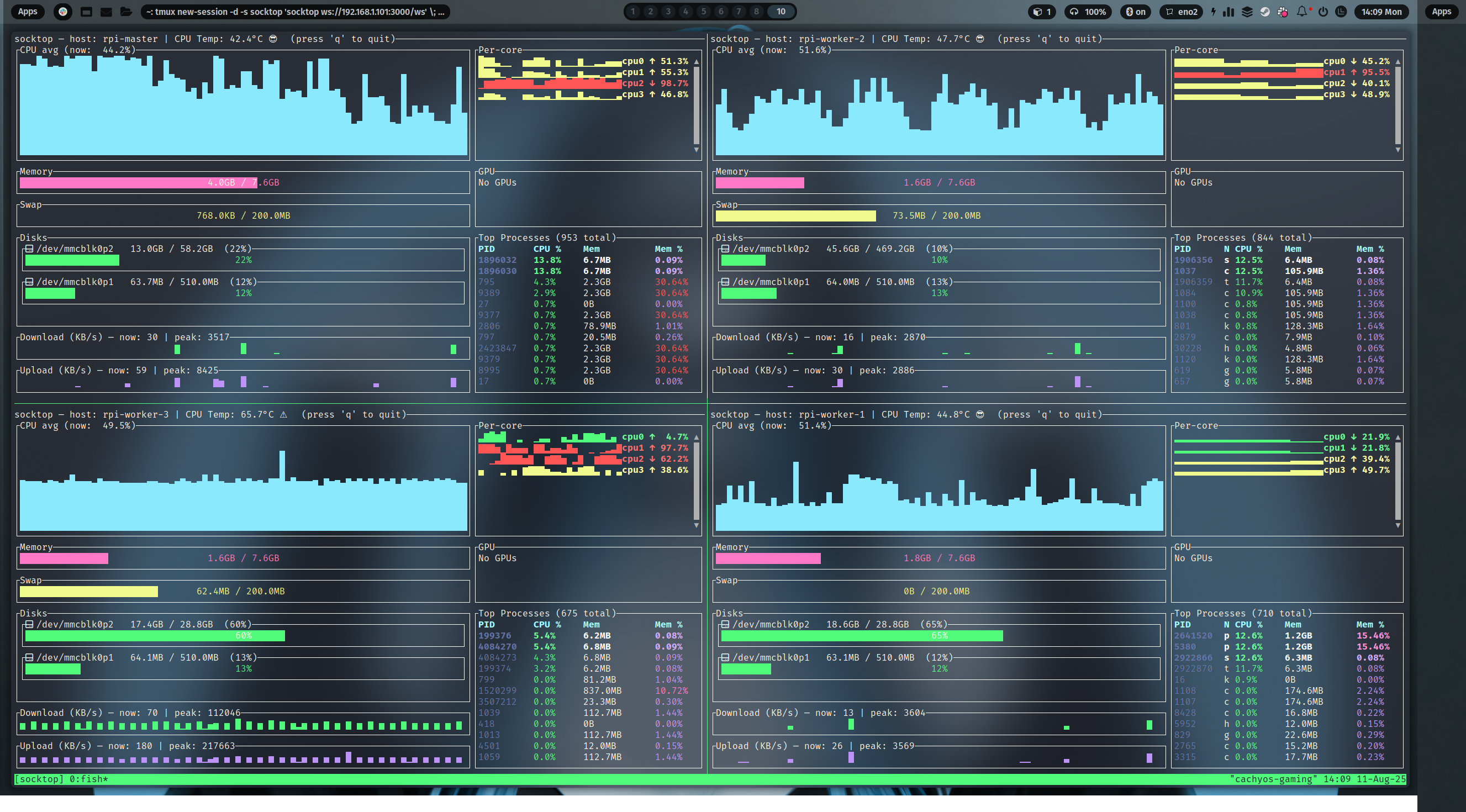Click rpi-master Per-core scrollbar down arrow
This screenshot has width=1466, height=812.
click(x=696, y=150)
